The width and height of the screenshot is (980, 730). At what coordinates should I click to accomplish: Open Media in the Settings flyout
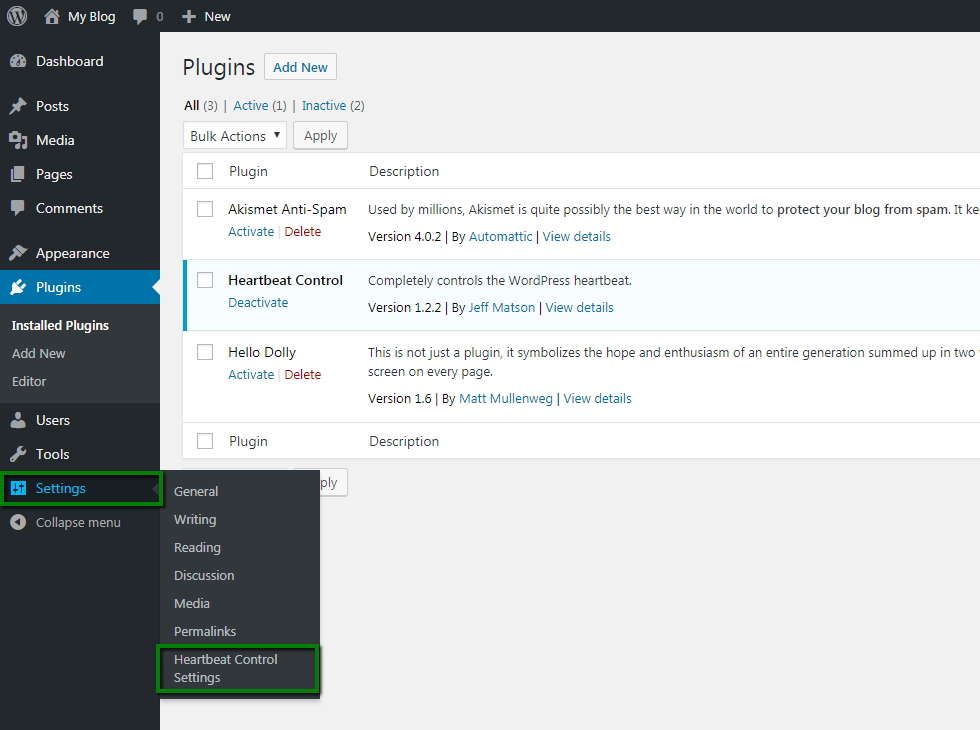click(x=192, y=604)
